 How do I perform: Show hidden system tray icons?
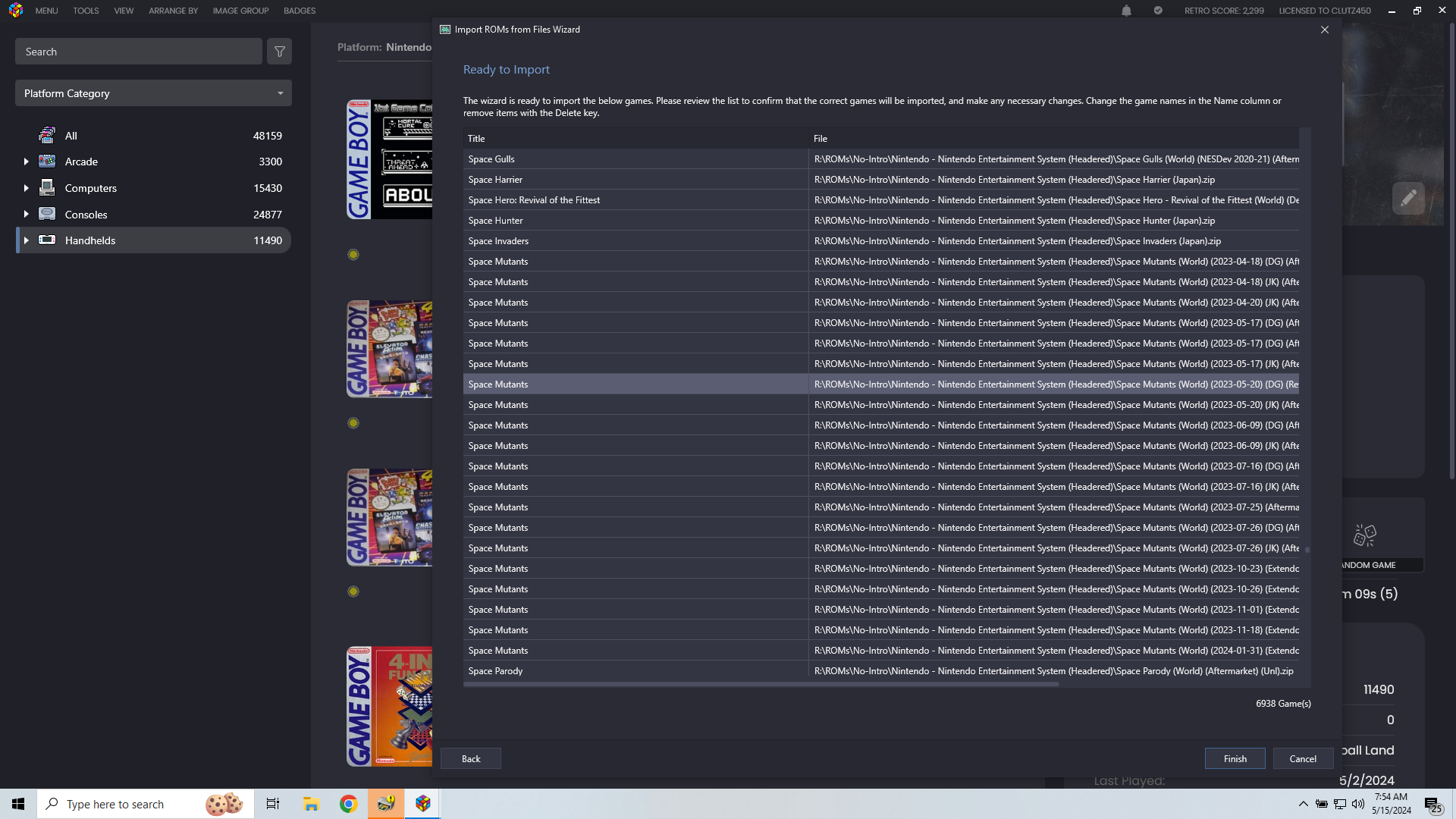point(1303,804)
